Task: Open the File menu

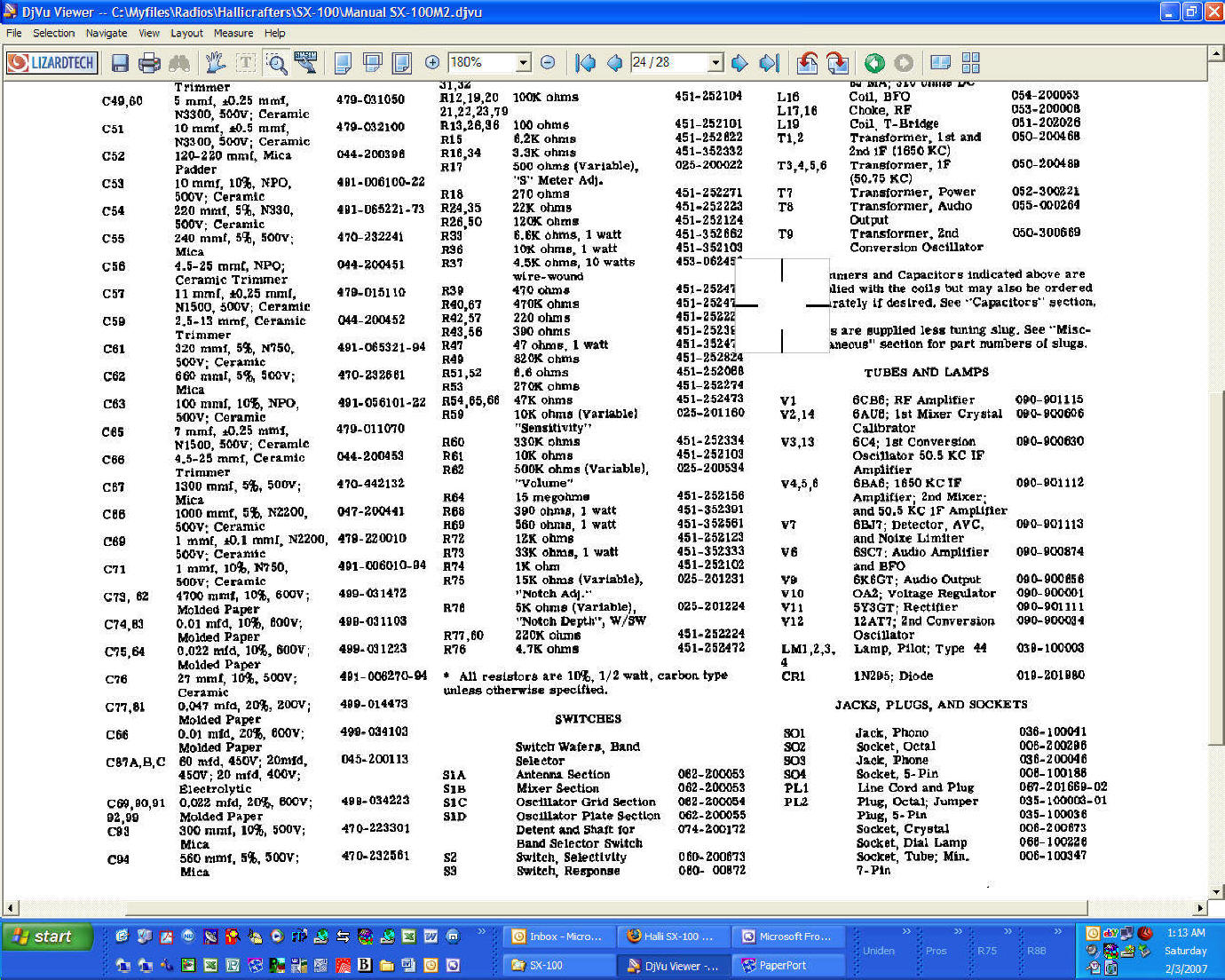Action: 14,33
